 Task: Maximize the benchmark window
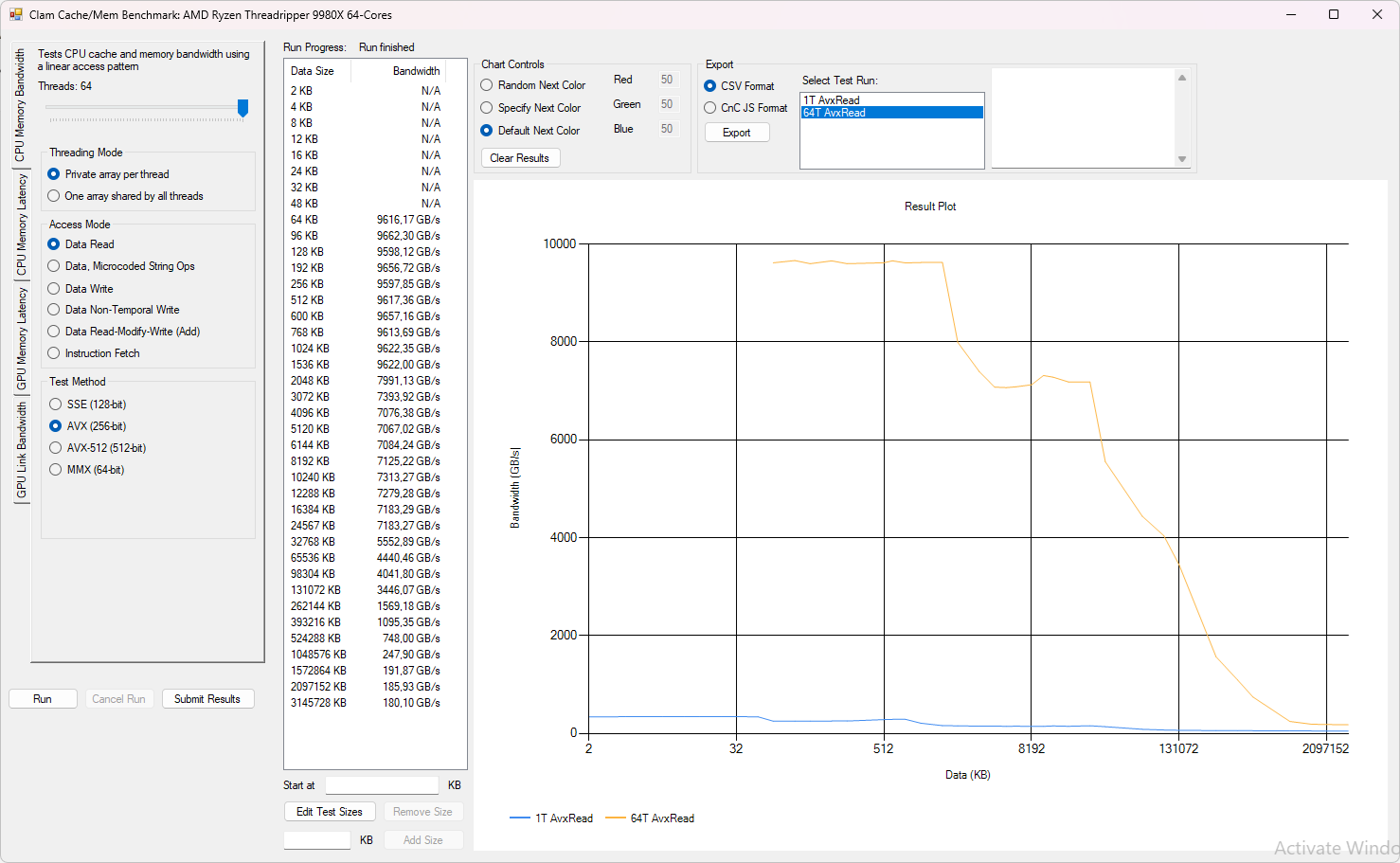tap(1334, 14)
